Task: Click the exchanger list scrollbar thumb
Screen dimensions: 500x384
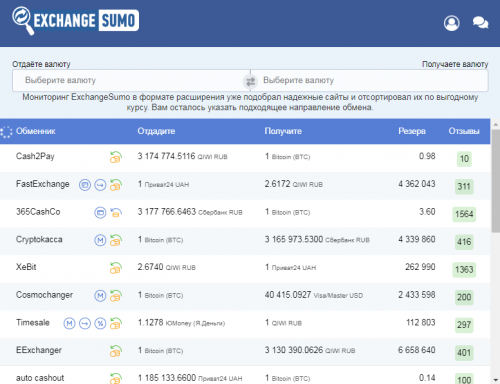Action: point(495,181)
